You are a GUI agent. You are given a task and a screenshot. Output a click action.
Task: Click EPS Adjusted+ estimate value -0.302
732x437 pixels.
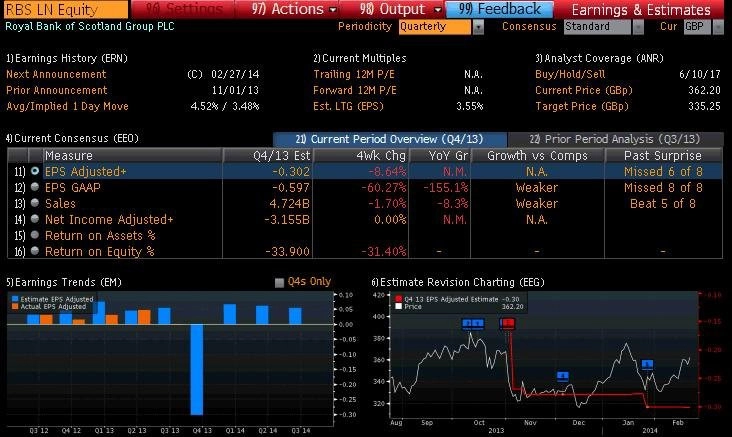291,171
